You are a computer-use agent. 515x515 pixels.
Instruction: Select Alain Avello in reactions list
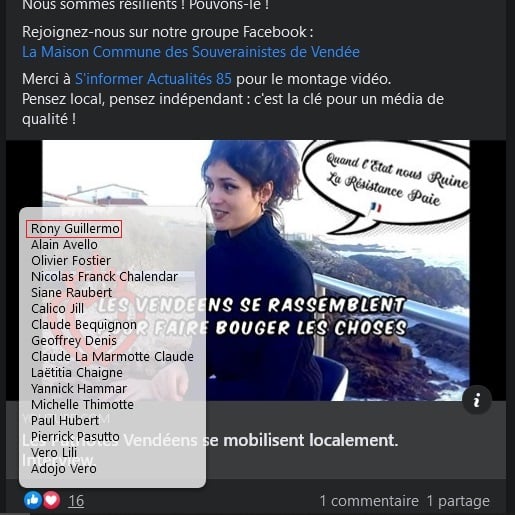[64, 245]
